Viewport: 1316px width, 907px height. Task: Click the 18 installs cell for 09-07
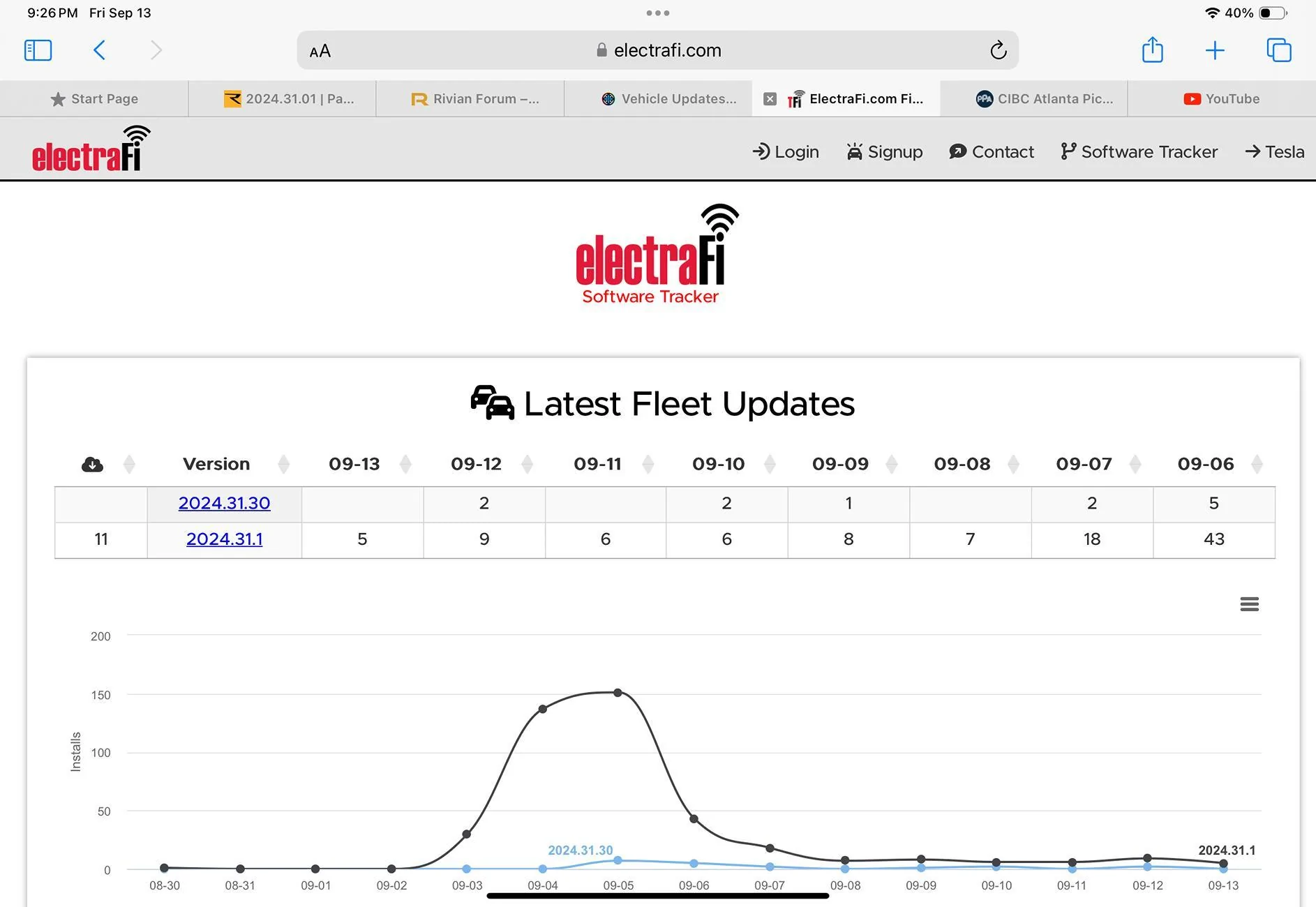[x=1092, y=539]
